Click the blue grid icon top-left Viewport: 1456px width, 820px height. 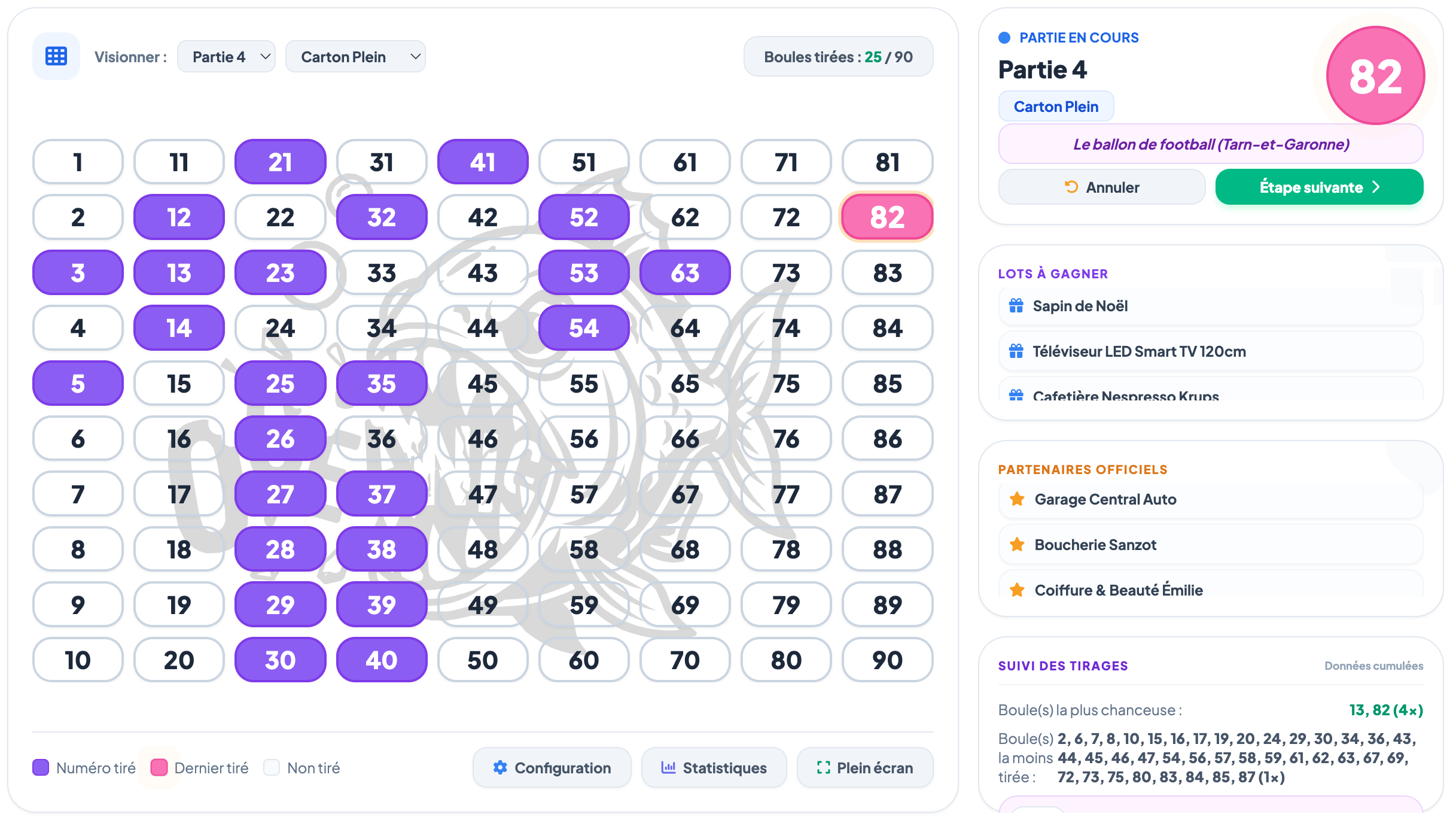click(56, 56)
